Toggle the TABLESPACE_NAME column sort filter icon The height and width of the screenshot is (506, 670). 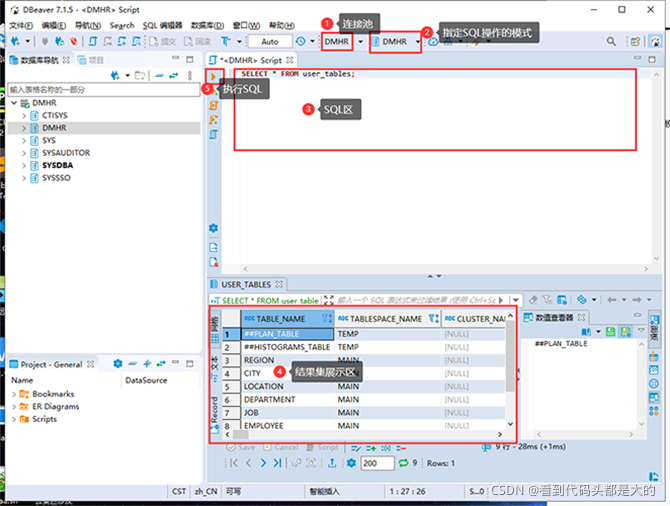[x=434, y=318]
